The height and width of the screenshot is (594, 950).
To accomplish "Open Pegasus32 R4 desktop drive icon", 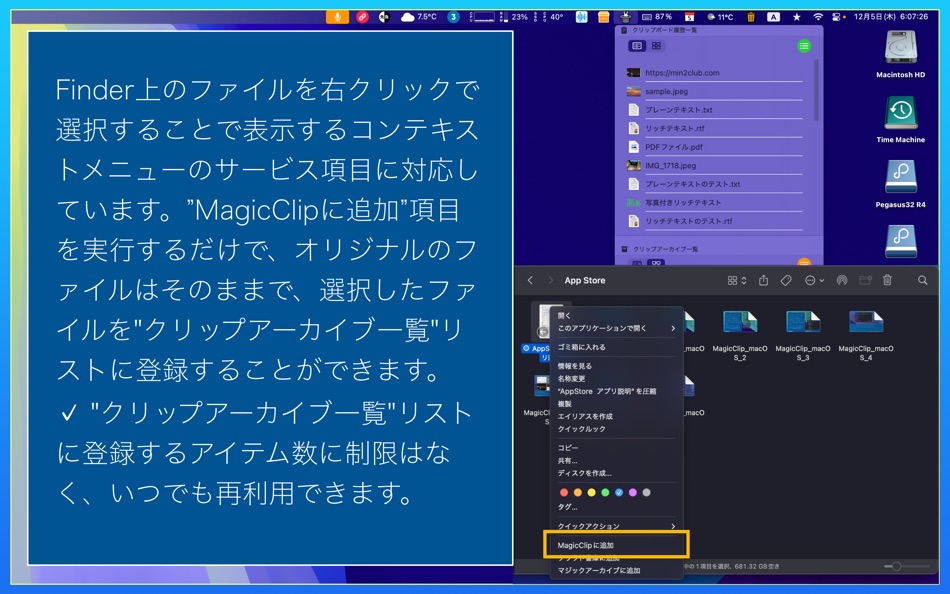I will (x=900, y=184).
